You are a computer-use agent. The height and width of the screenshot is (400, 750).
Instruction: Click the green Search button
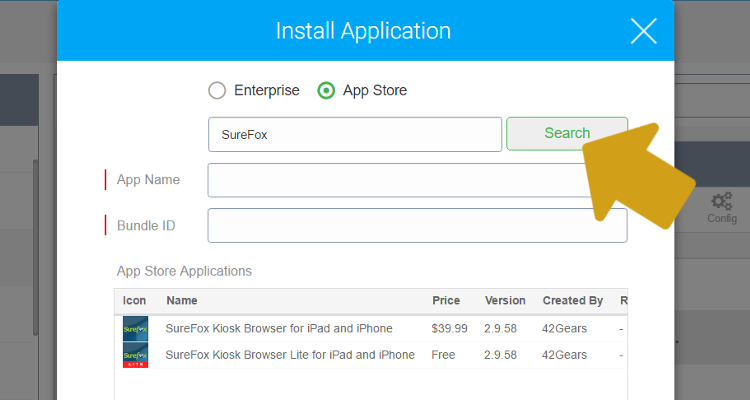pos(567,133)
